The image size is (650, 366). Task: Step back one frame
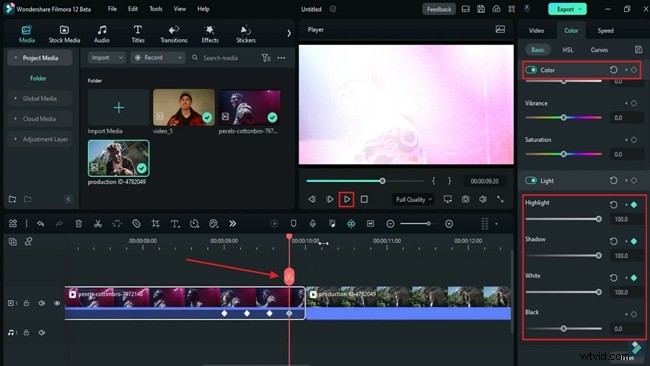[x=312, y=199]
